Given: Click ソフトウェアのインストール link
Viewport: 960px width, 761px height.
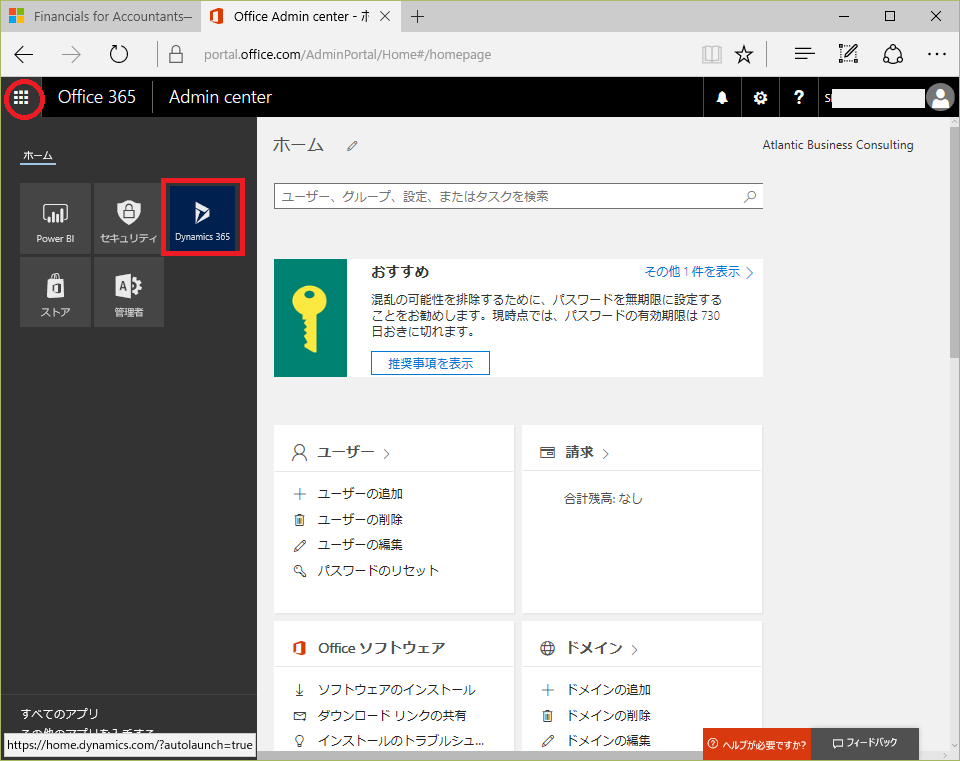Looking at the screenshot, I should tap(396, 690).
